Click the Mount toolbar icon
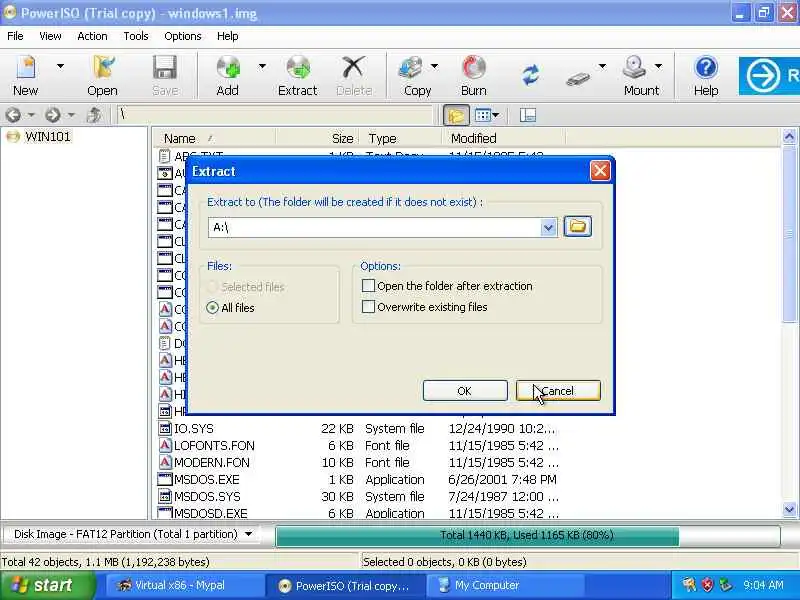This screenshot has height=600, width=800. point(634,68)
